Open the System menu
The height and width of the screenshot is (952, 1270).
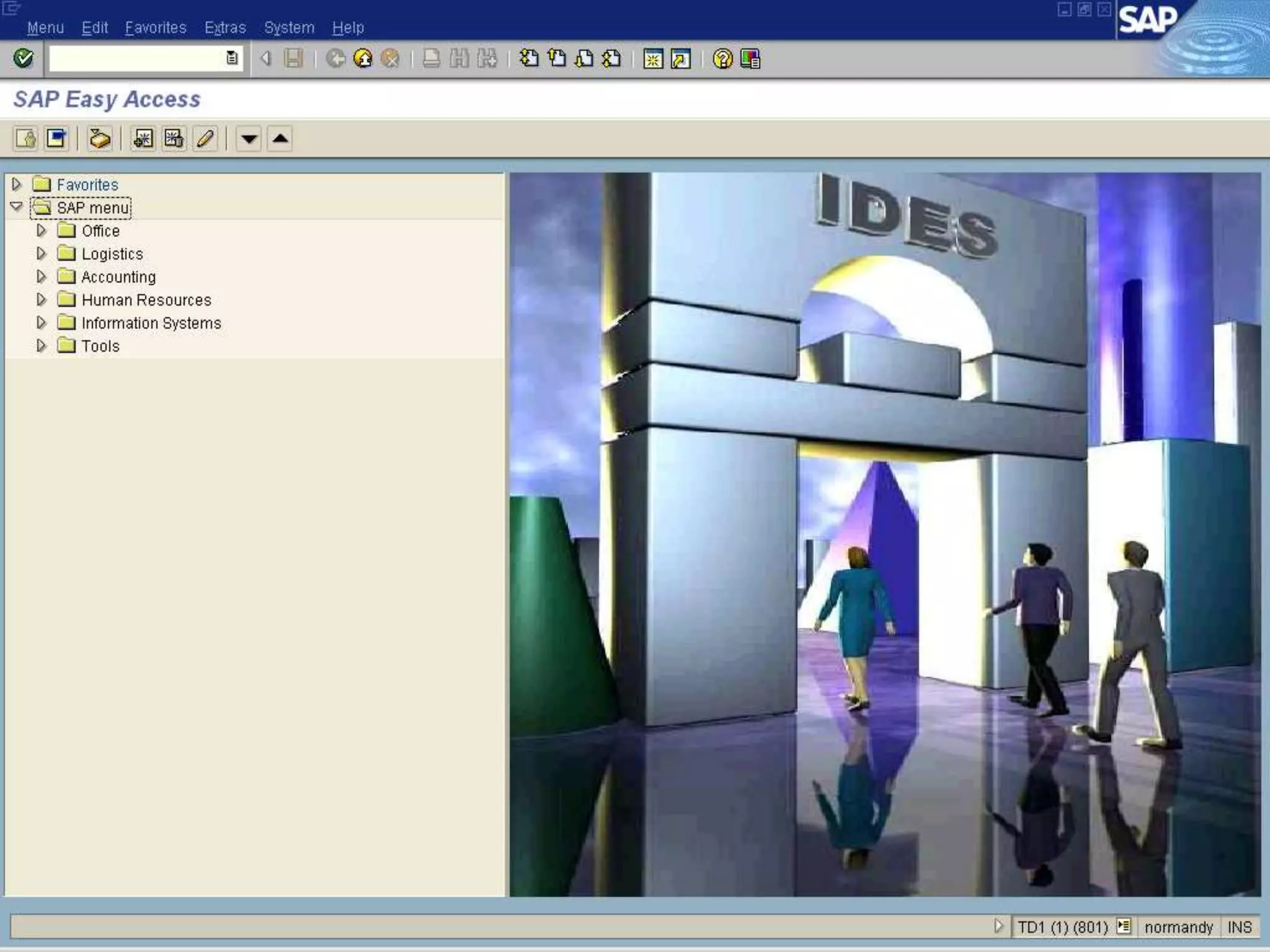click(x=289, y=28)
